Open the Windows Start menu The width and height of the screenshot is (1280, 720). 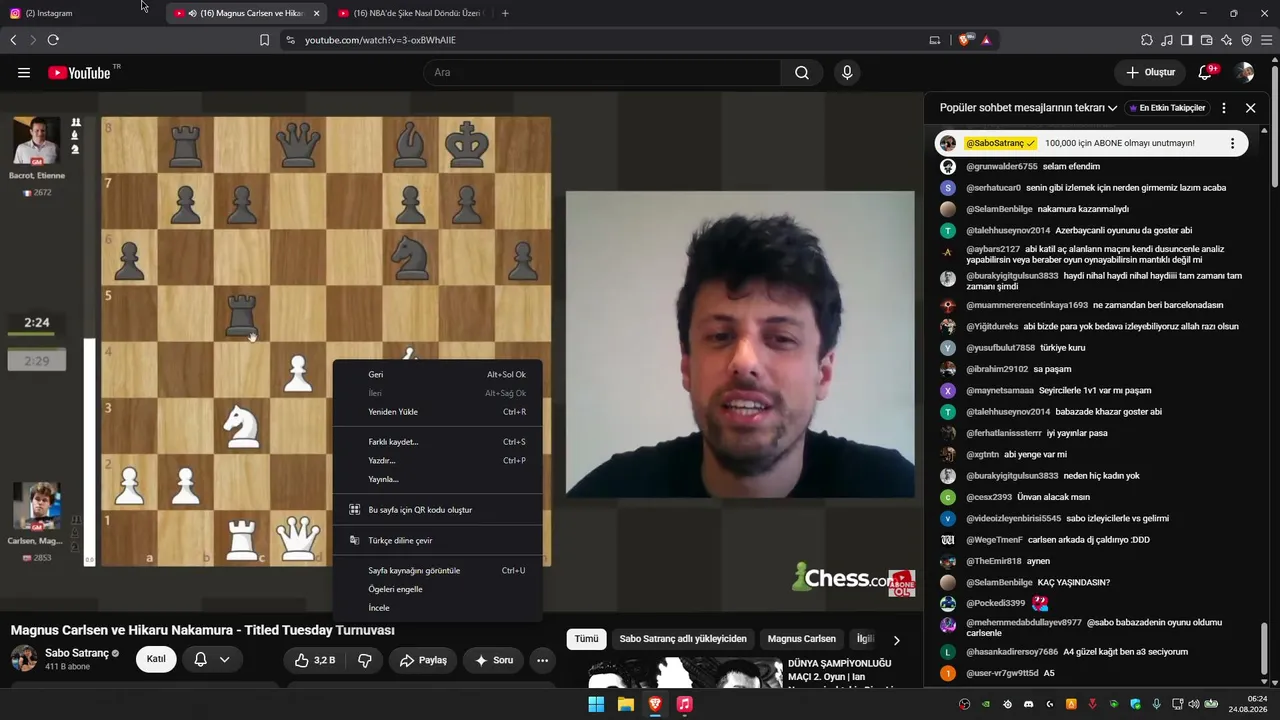click(x=596, y=704)
